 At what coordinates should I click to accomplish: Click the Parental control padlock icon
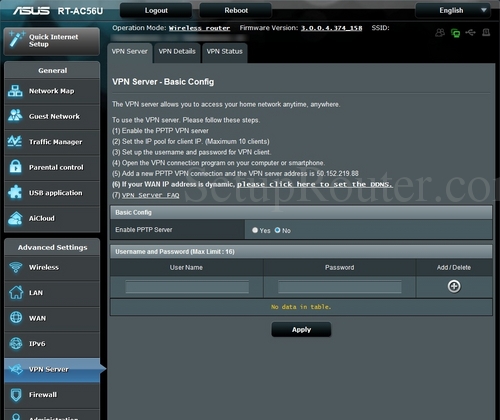(15, 167)
